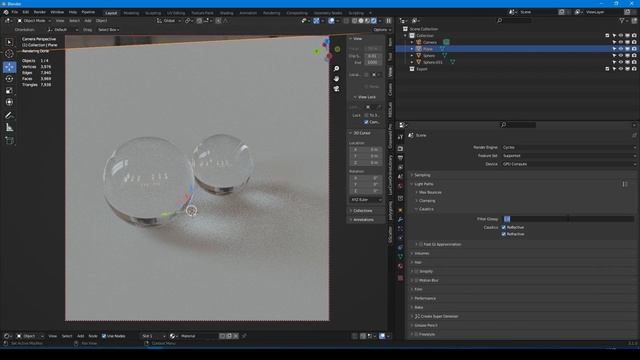Expand the Performance panel
This screenshot has height=360, width=640.
(x=425, y=298)
